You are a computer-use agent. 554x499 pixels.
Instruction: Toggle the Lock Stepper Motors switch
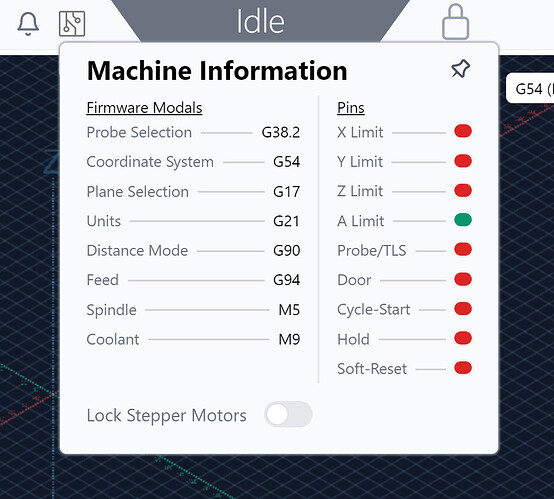pyautogui.click(x=288, y=414)
